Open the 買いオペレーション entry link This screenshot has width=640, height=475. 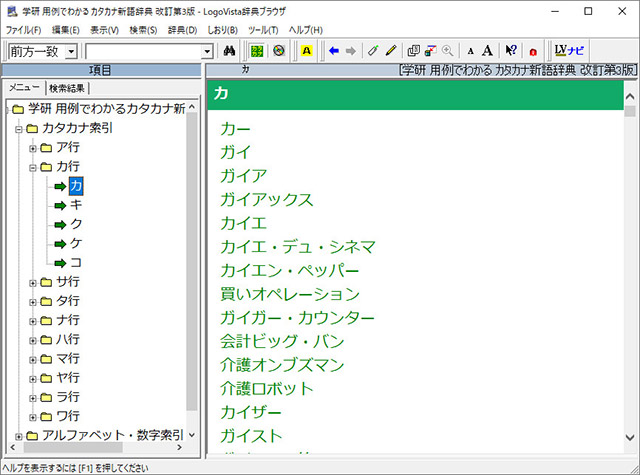290,294
